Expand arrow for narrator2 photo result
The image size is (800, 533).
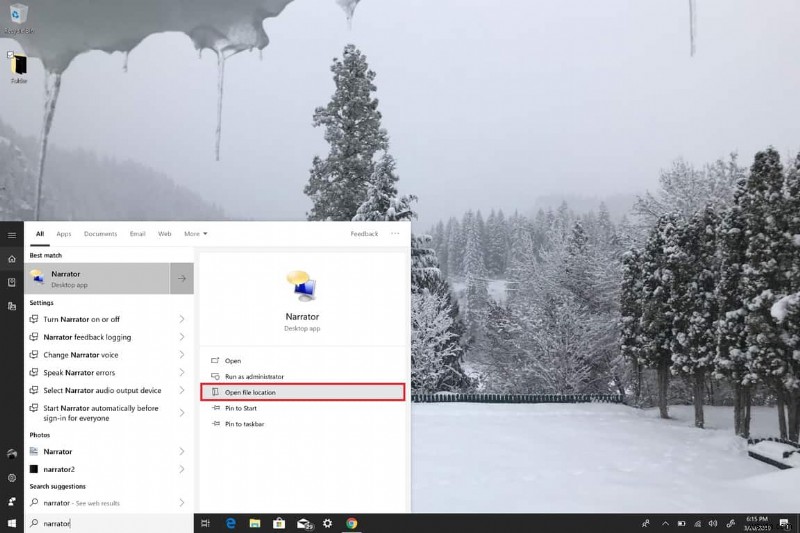pyautogui.click(x=182, y=469)
